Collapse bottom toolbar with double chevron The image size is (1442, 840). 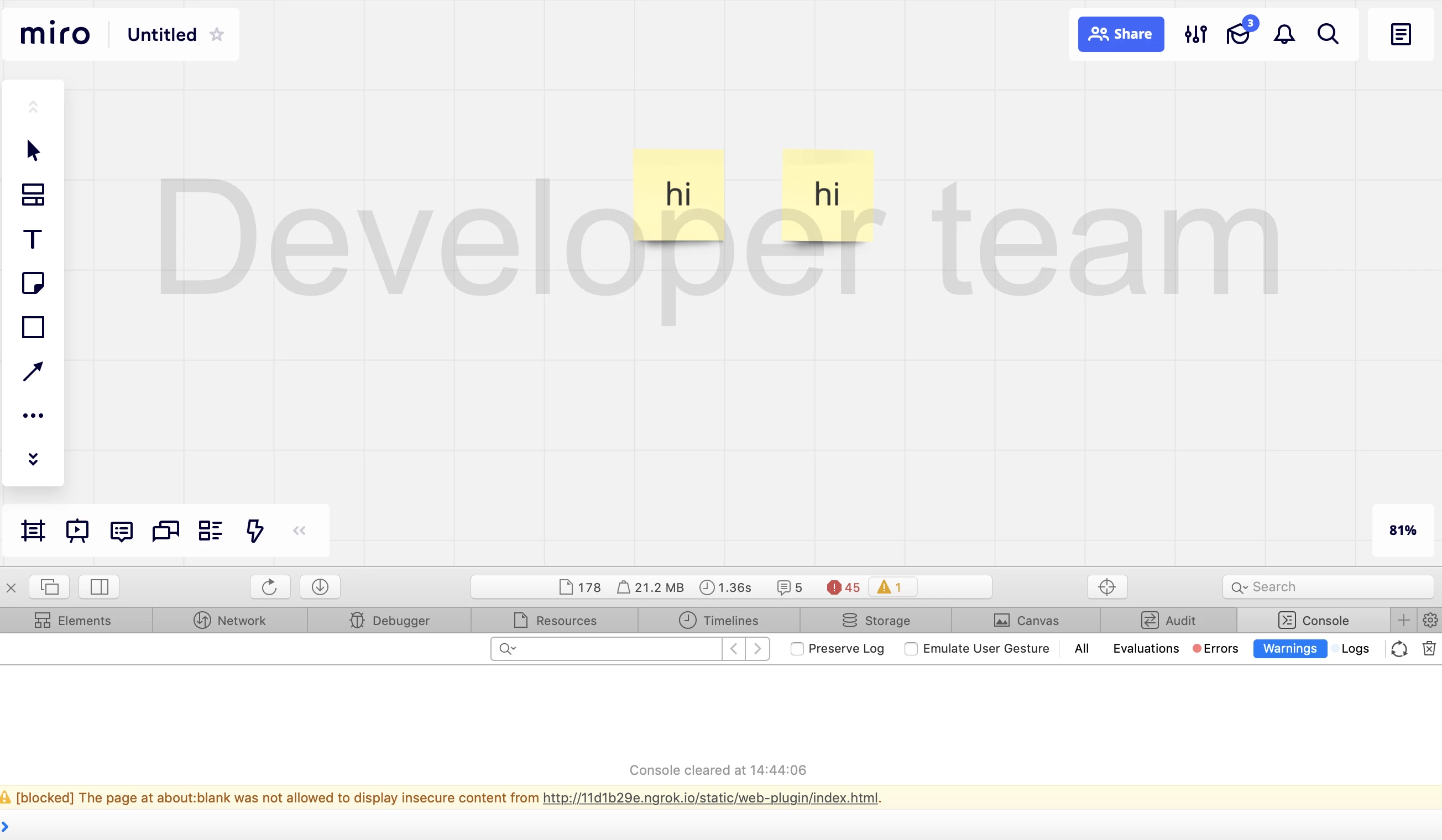click(x=299, y=531)
